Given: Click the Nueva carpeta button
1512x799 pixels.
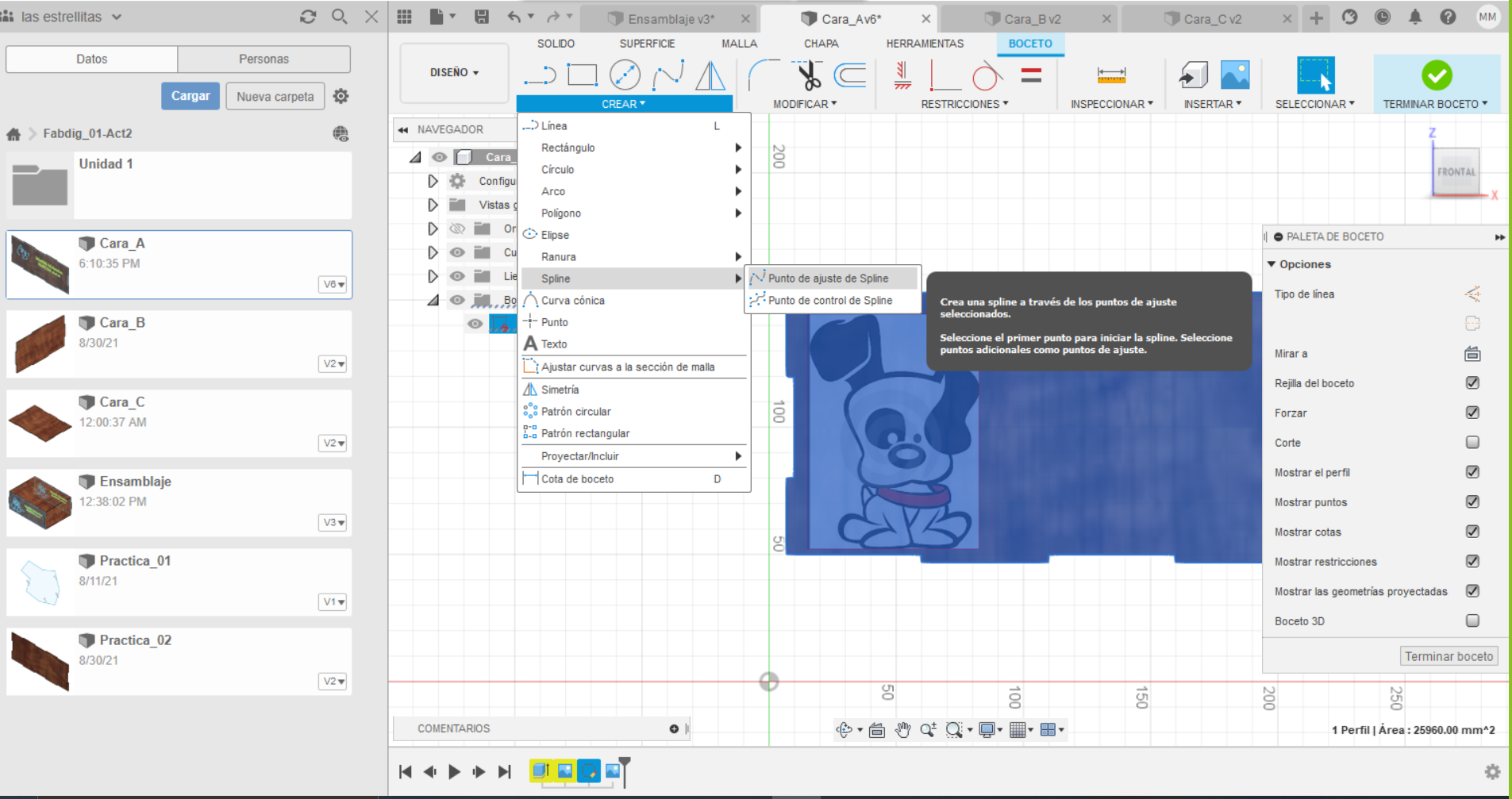Looking at the screenshot, I should [x=275, y=97].
